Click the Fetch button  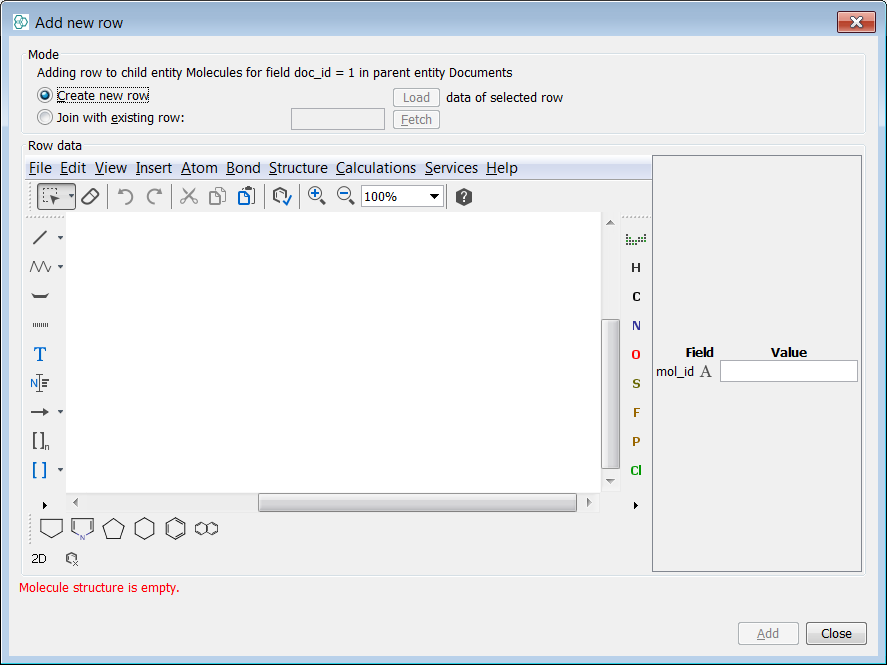click(x=416, y=119)
